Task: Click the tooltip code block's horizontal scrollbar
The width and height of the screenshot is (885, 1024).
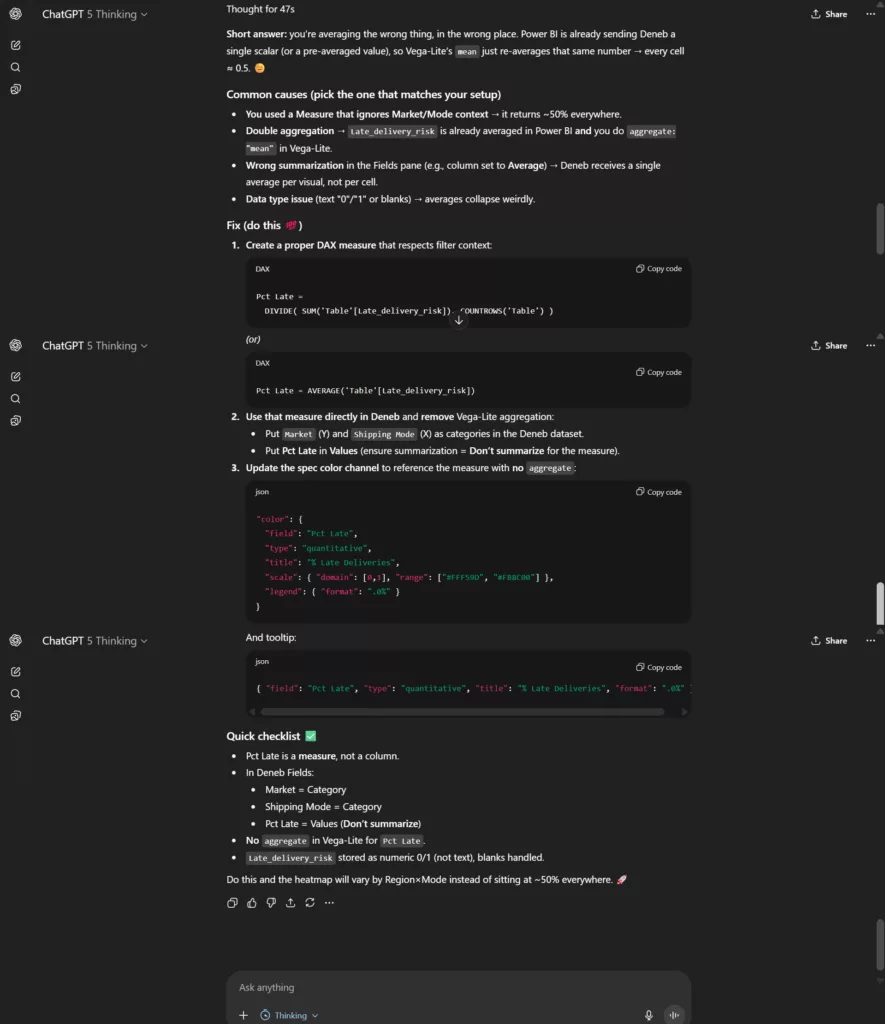Action: [462, 712]
